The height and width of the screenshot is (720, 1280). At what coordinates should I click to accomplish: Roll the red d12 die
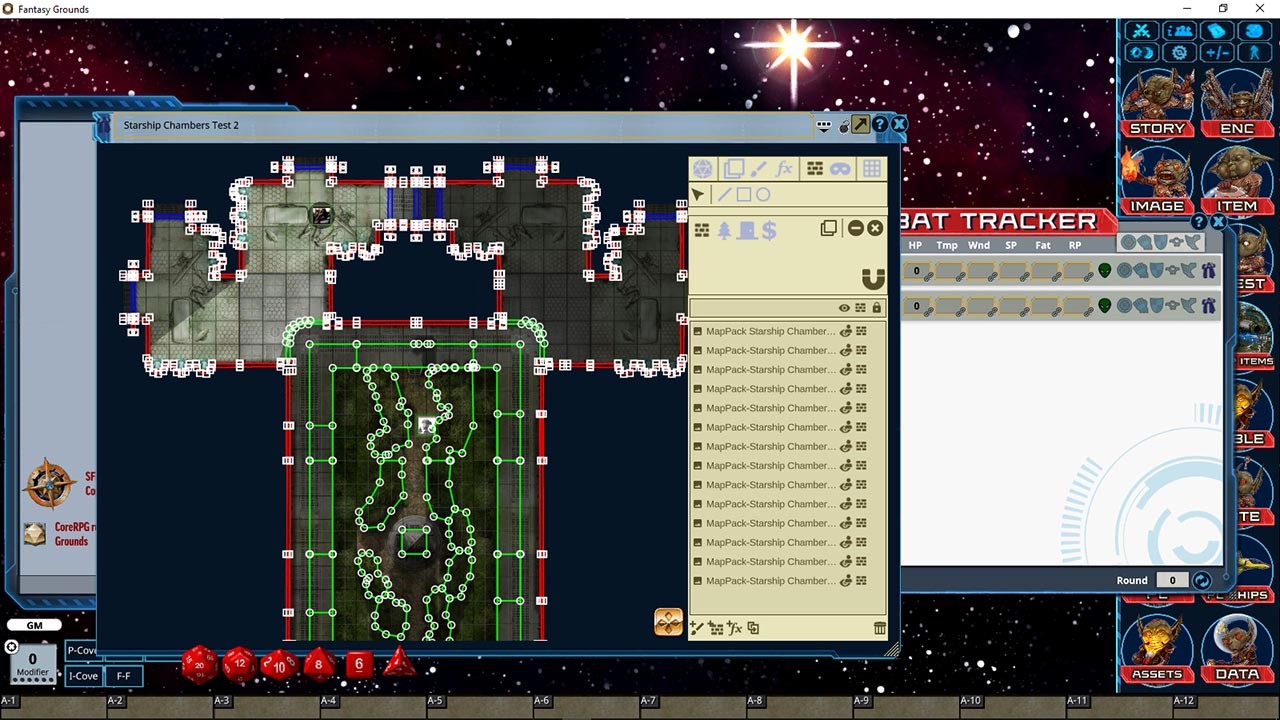click(x=240, y=665)
